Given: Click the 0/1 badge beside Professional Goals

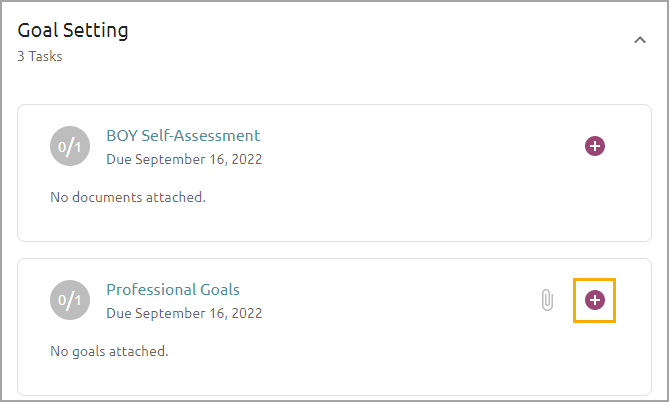Looking at the screenshot, I should (68, 300).
